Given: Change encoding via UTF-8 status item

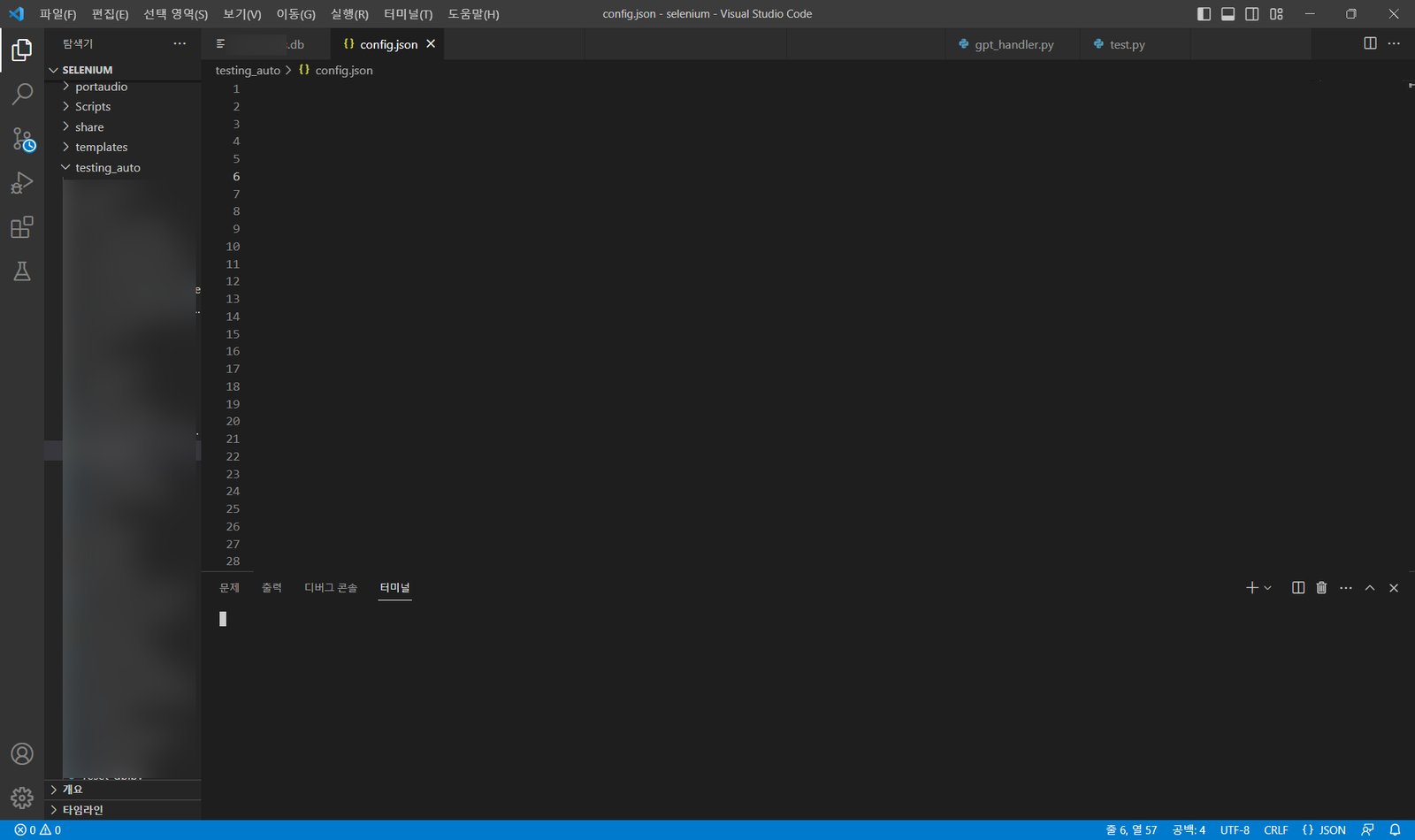Looking at the screenshot, I should tap(1235, 830).
